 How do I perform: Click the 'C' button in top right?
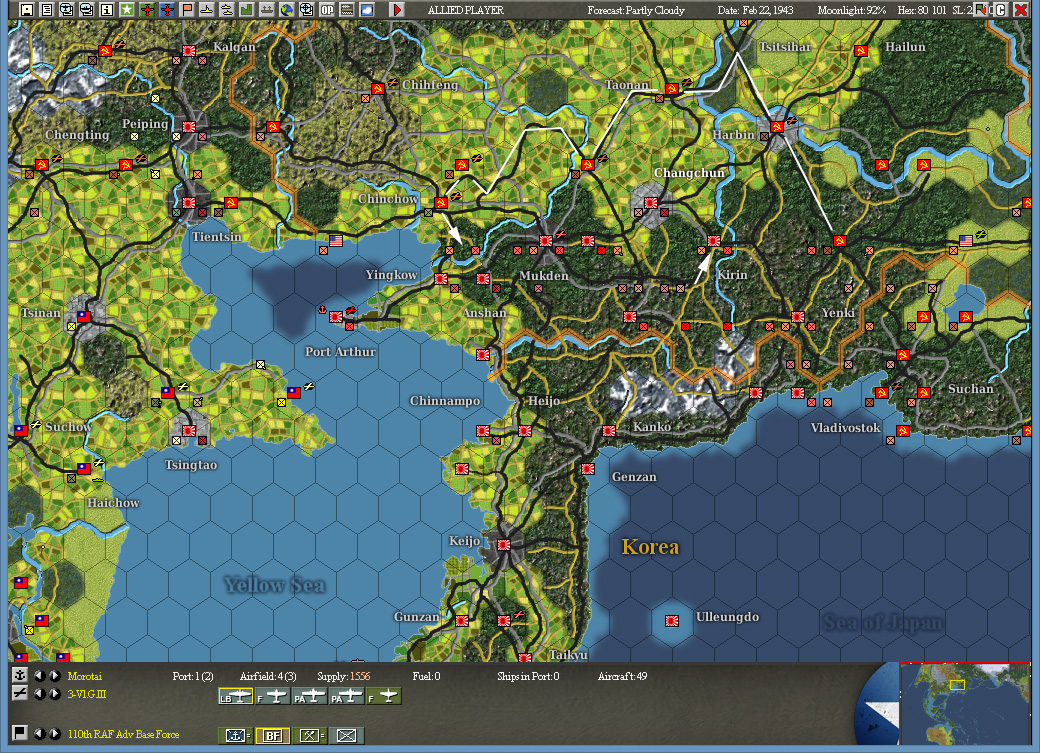[1001, 10]
